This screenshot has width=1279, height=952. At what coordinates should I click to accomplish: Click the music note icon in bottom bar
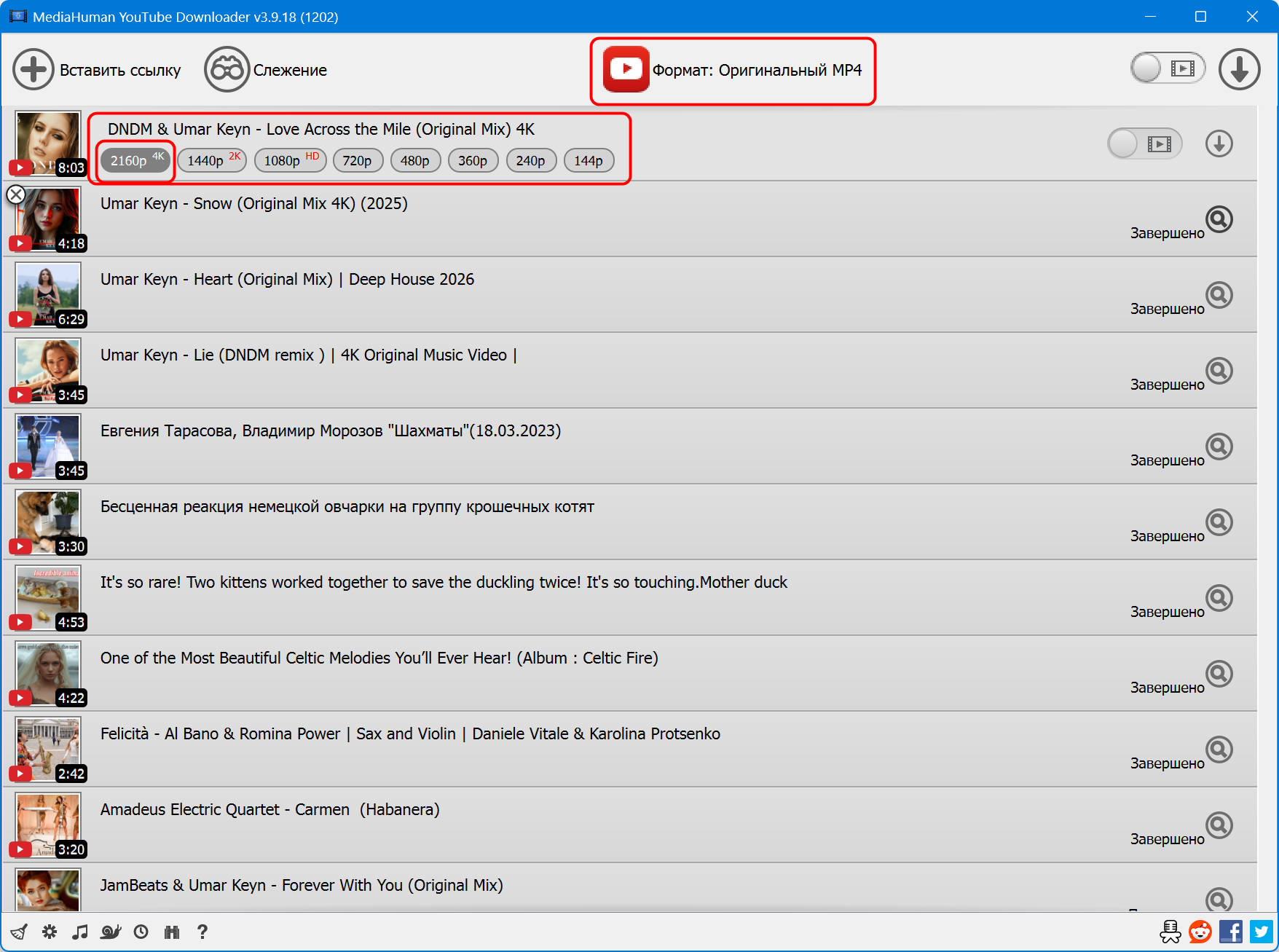(80, 932)
